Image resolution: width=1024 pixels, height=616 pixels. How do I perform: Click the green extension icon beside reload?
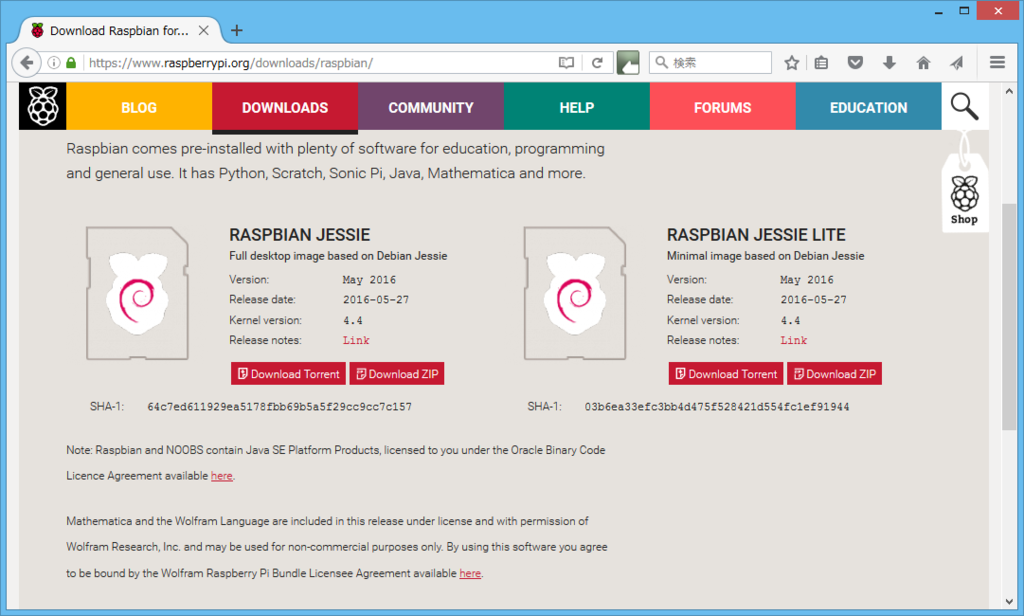pos(628,63)
